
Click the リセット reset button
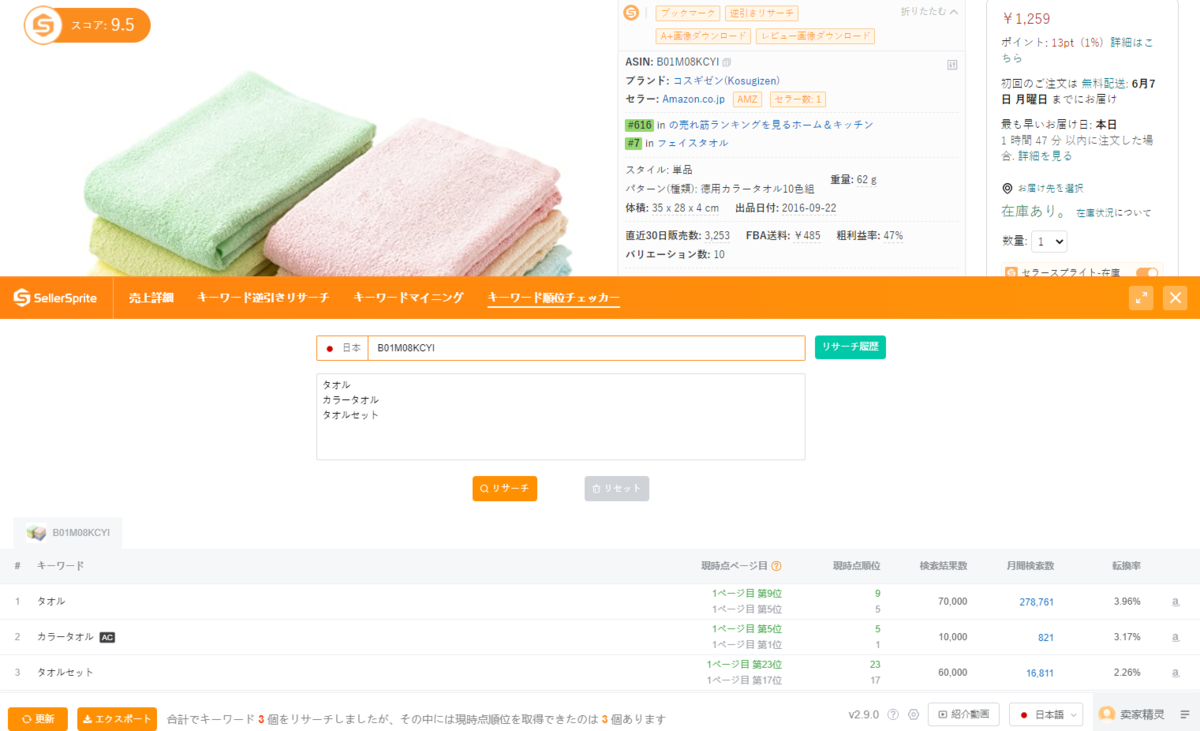(617, 488)
